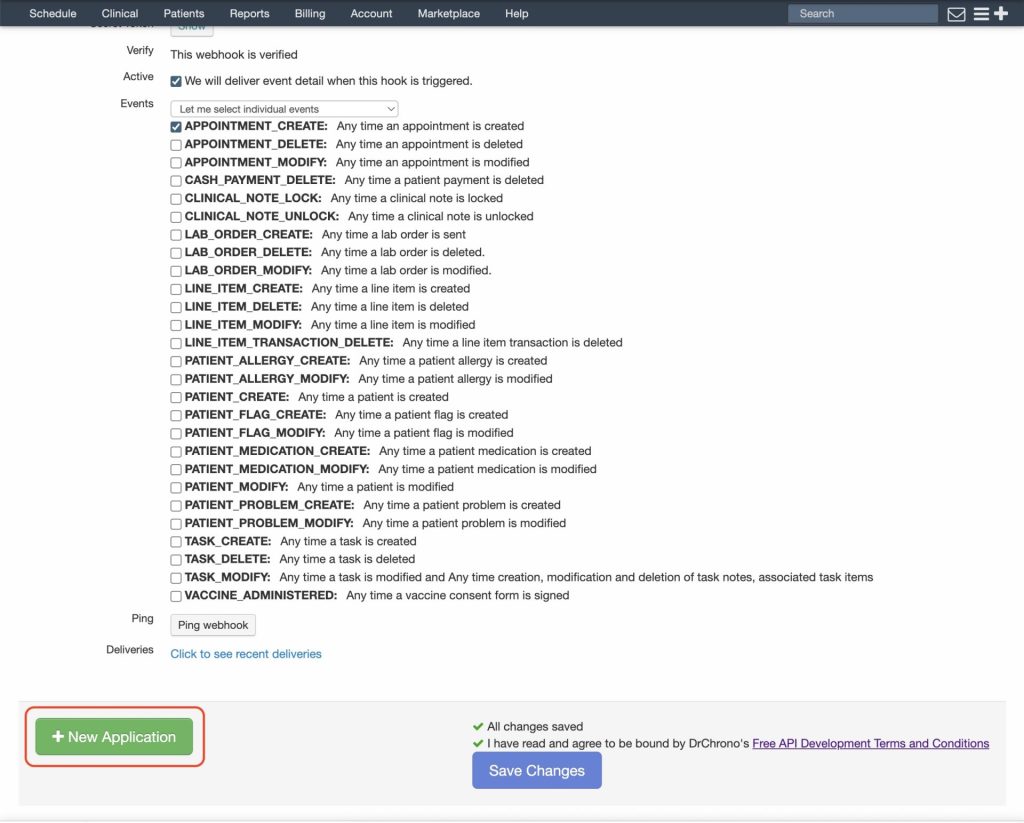Viewport: 1024px width, 823px height.
Task: Tick the LINE_ITEM_MODIFY checkbox
Action: point(176,325)
